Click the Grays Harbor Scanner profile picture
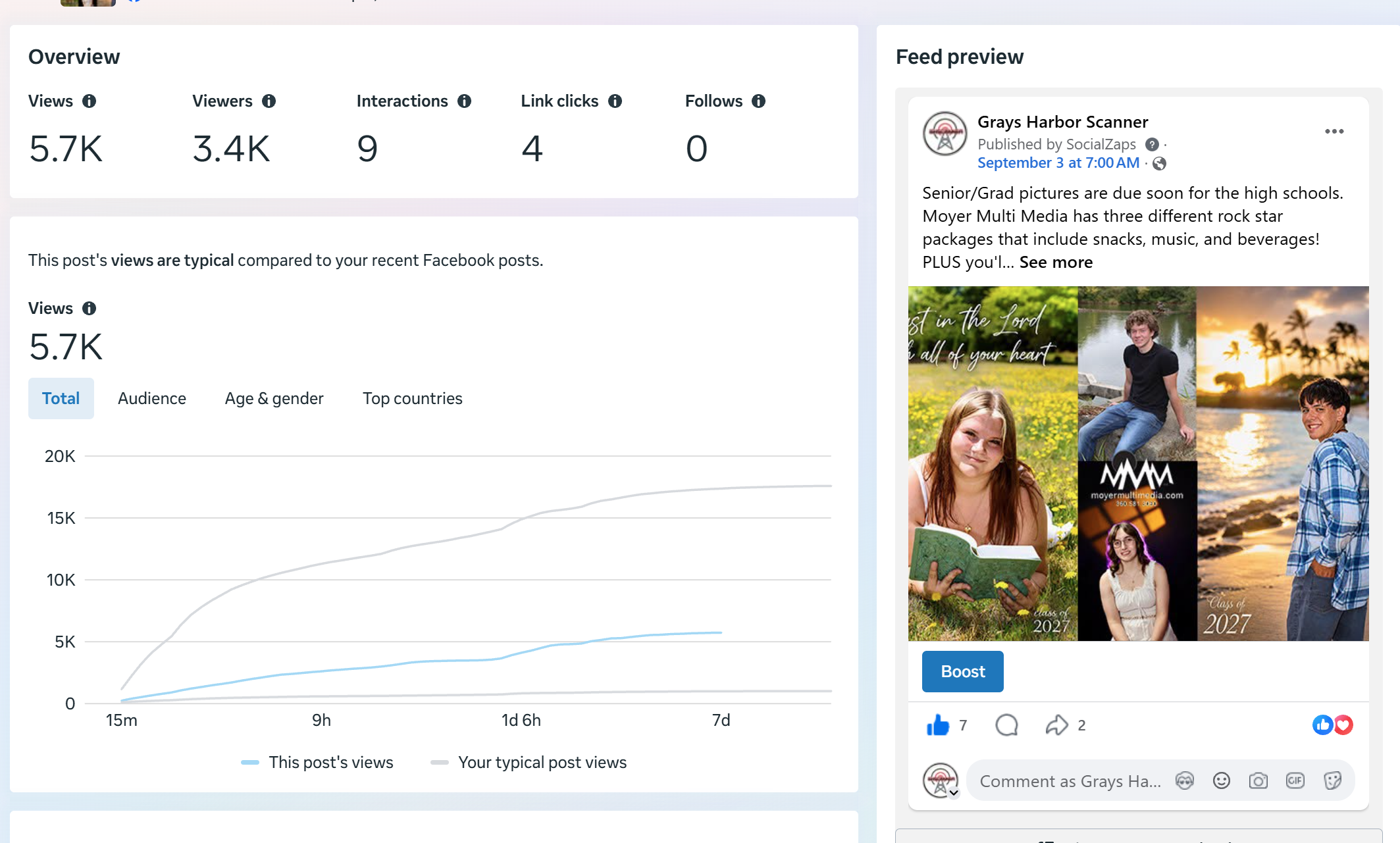This screenshot has height=843, width=1400. [x=945, y=134]
